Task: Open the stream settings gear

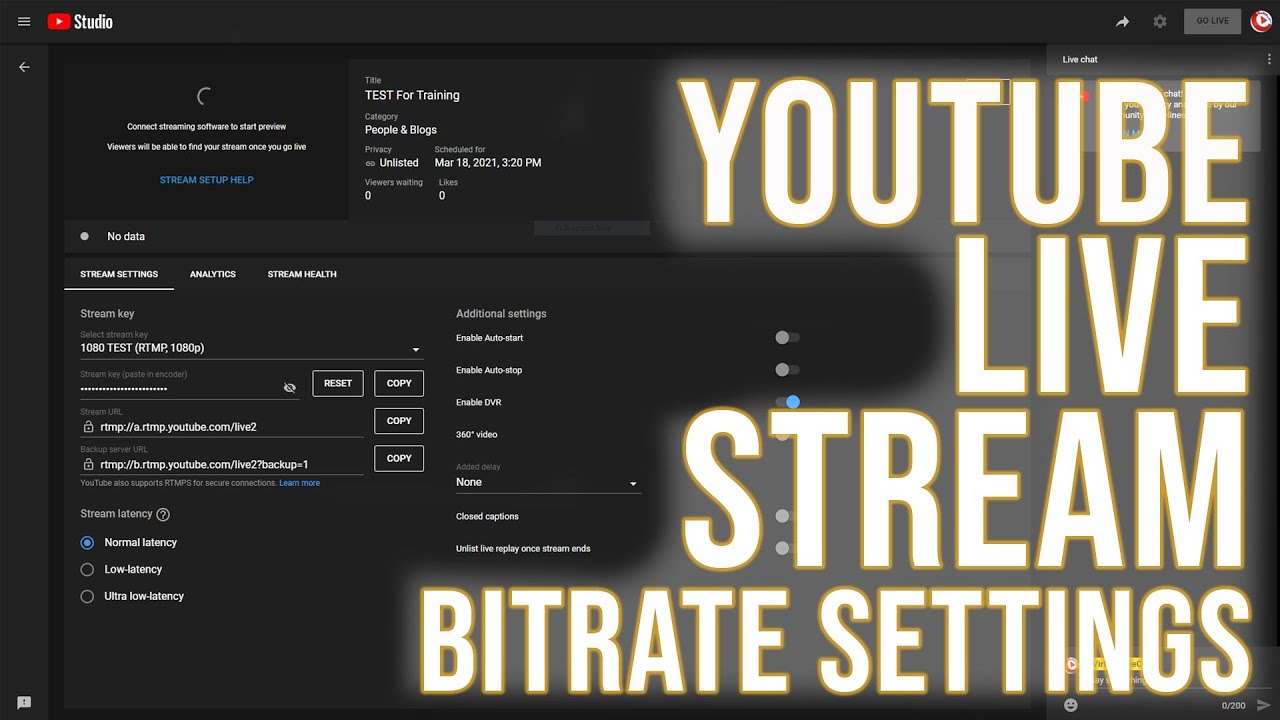Action: click(1160, 21)
